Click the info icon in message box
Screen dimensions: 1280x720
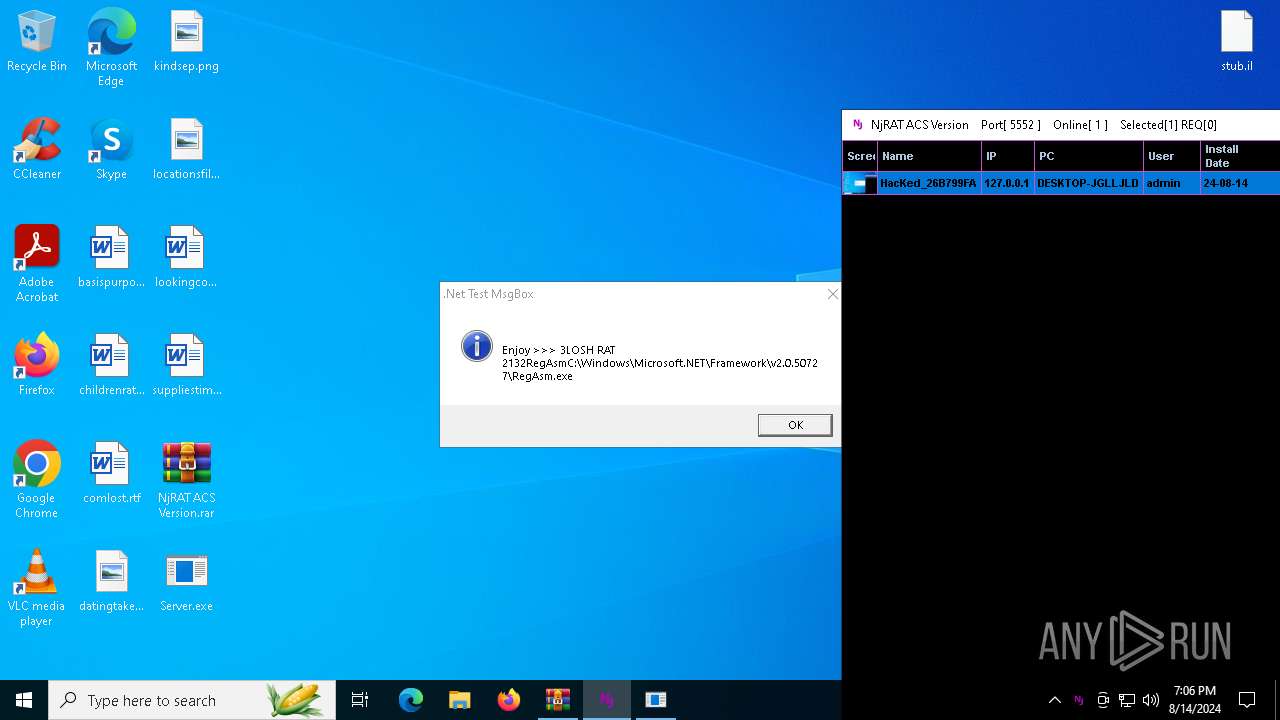476,346
